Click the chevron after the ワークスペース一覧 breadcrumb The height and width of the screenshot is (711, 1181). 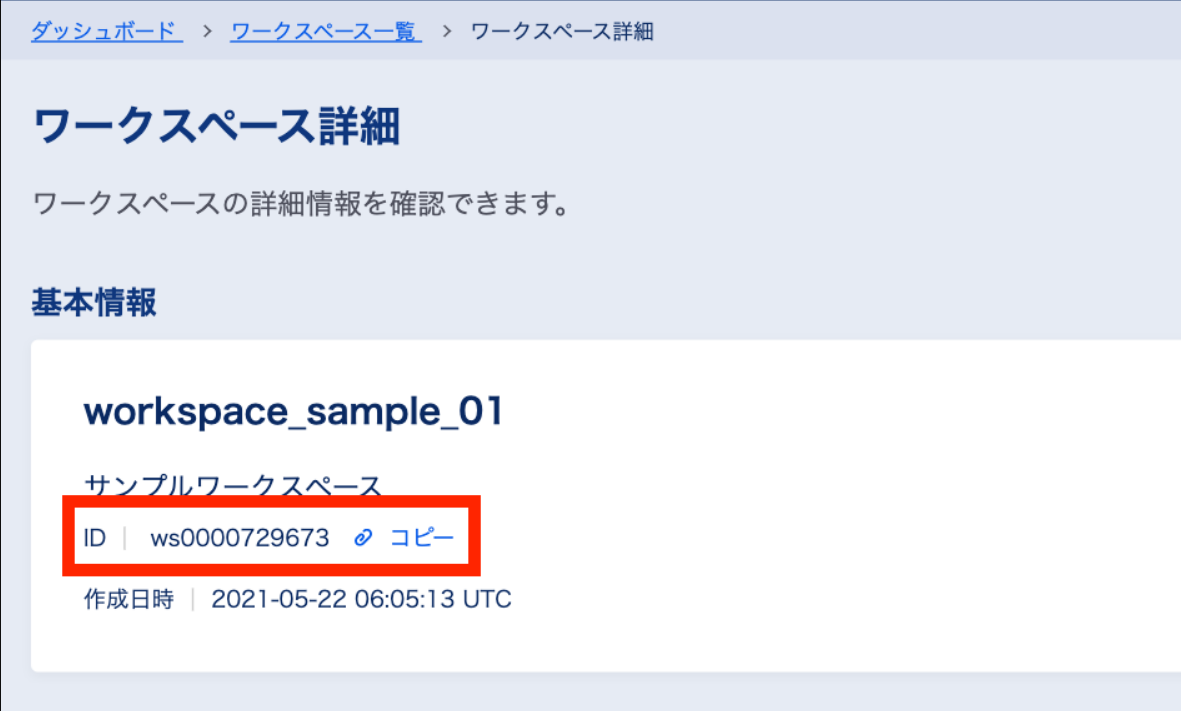[447, 31]
